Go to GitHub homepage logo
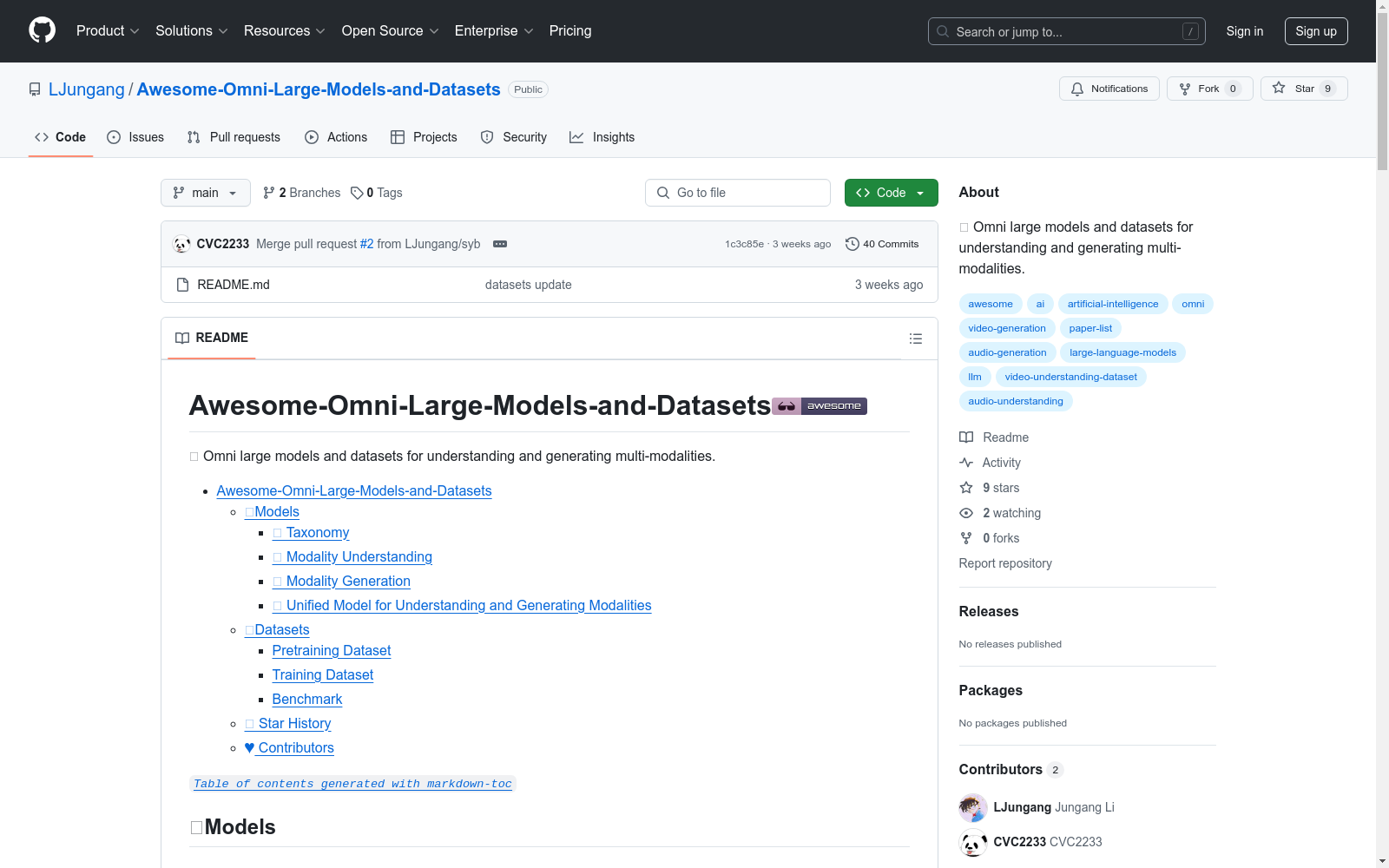This screenshot has height=868, width=1389. click(42, 30)
